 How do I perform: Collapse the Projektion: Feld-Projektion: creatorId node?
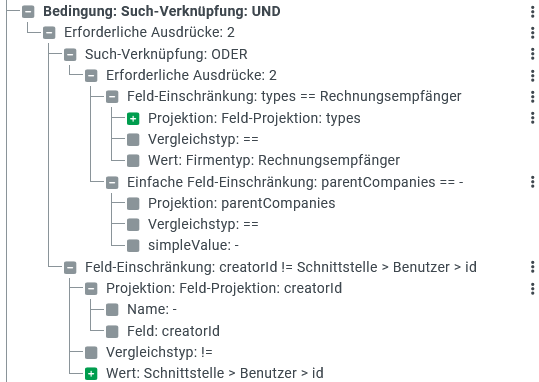tap(91, 289)
